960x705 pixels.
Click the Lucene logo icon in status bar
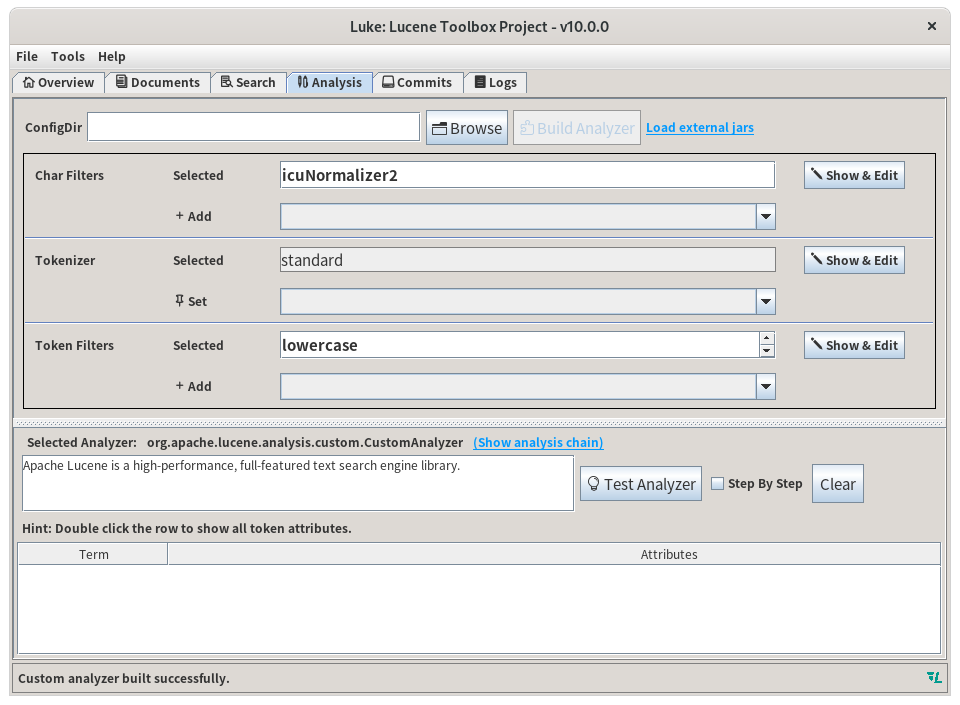[934, 677]
